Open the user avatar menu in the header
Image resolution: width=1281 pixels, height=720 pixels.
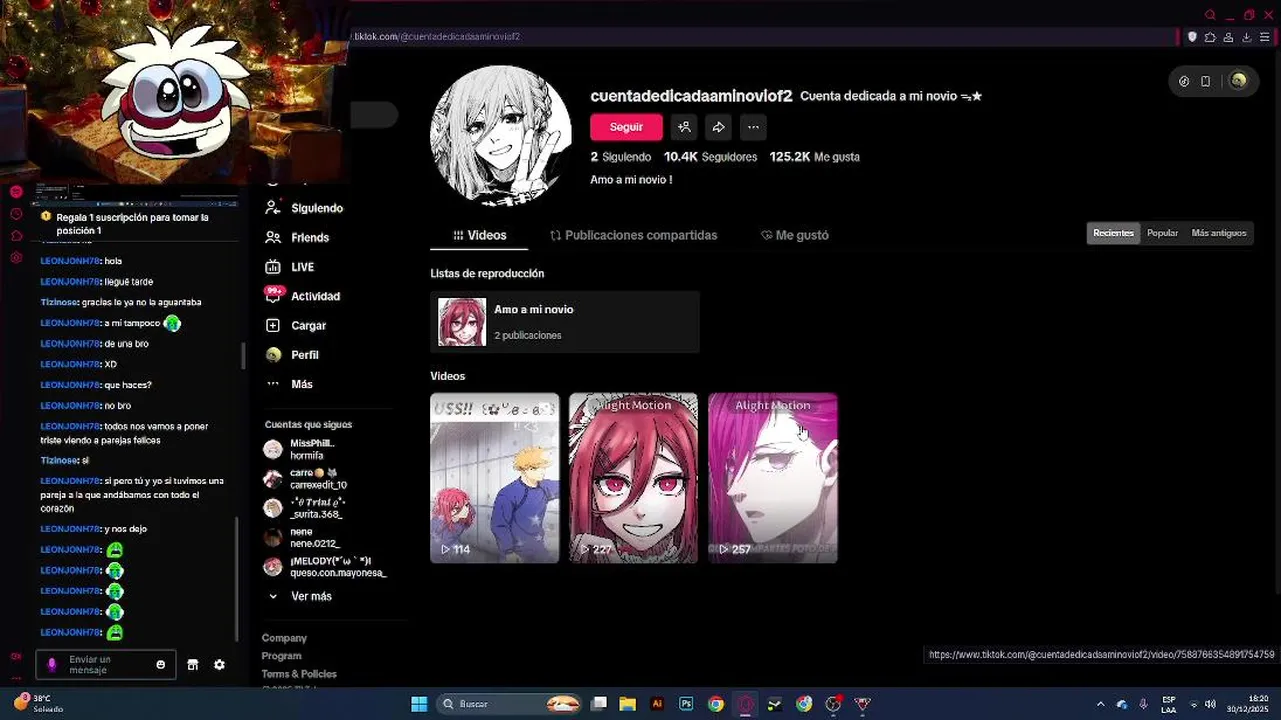(1238, 81)
